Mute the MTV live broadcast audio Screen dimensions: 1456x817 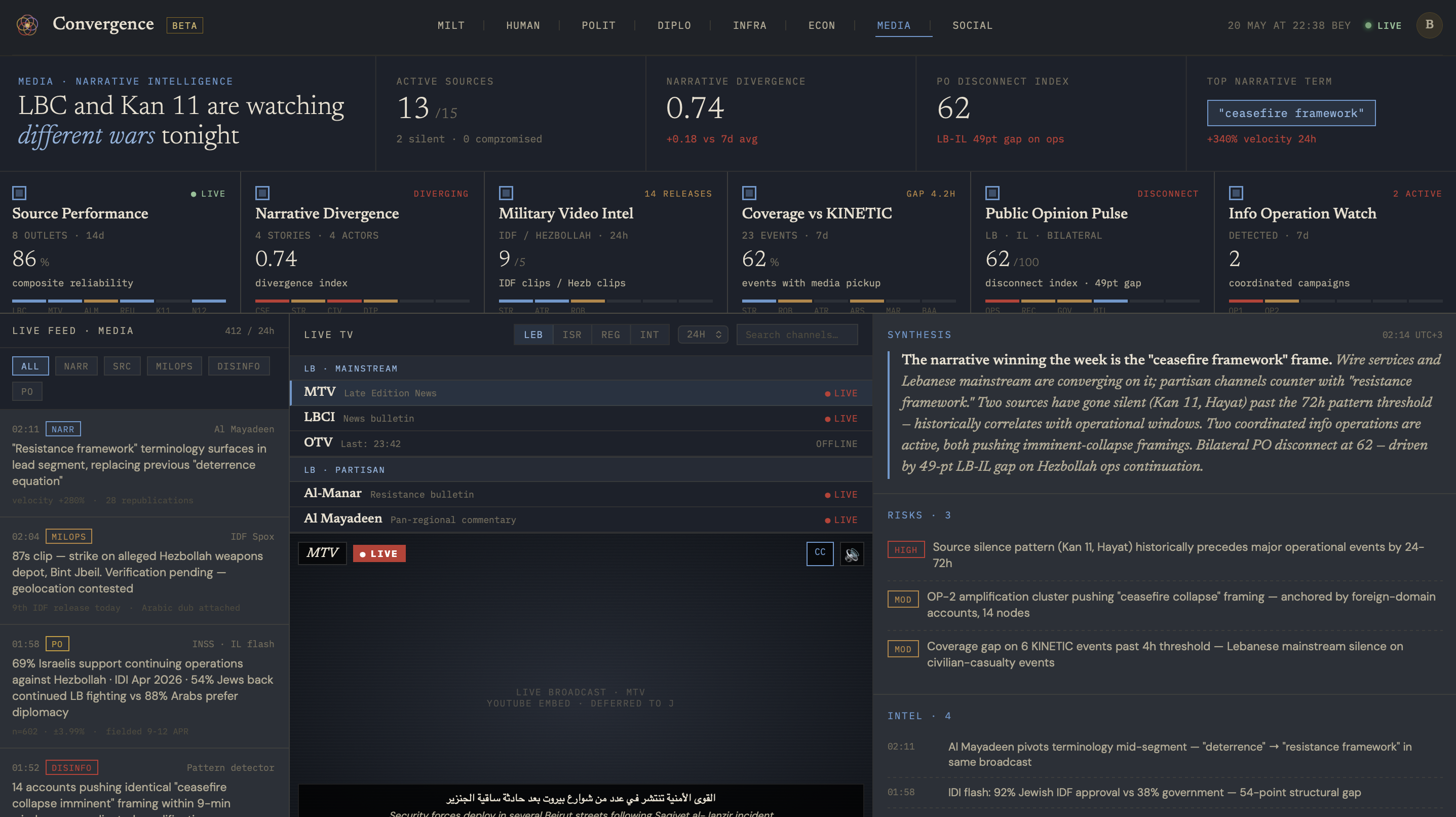click(x=852, y=554)
